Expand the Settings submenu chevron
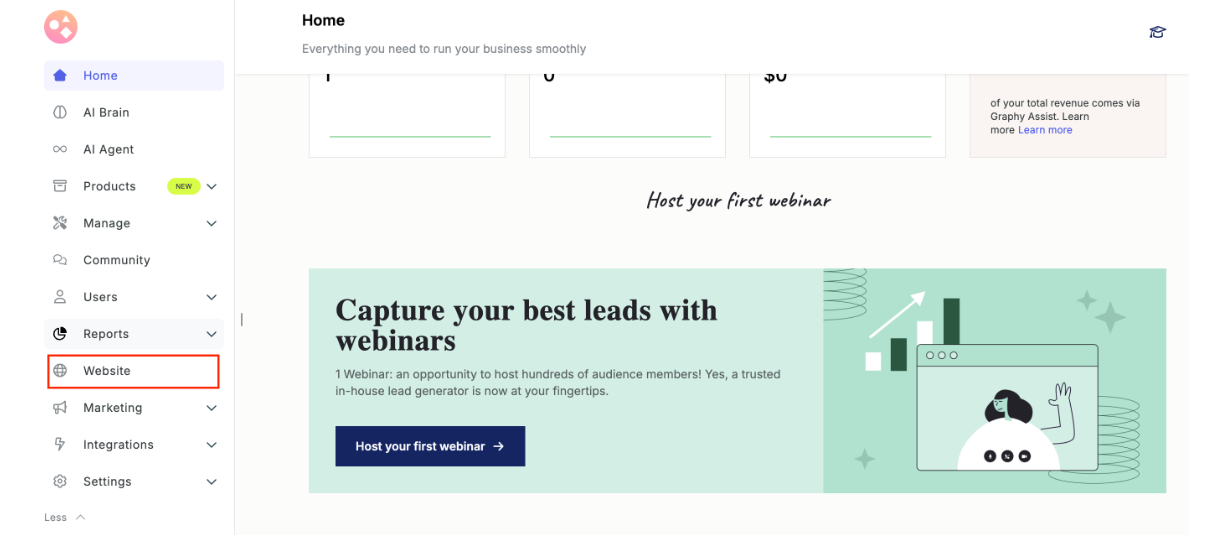Screen dimensions: 1214x535 coord(212,482)
